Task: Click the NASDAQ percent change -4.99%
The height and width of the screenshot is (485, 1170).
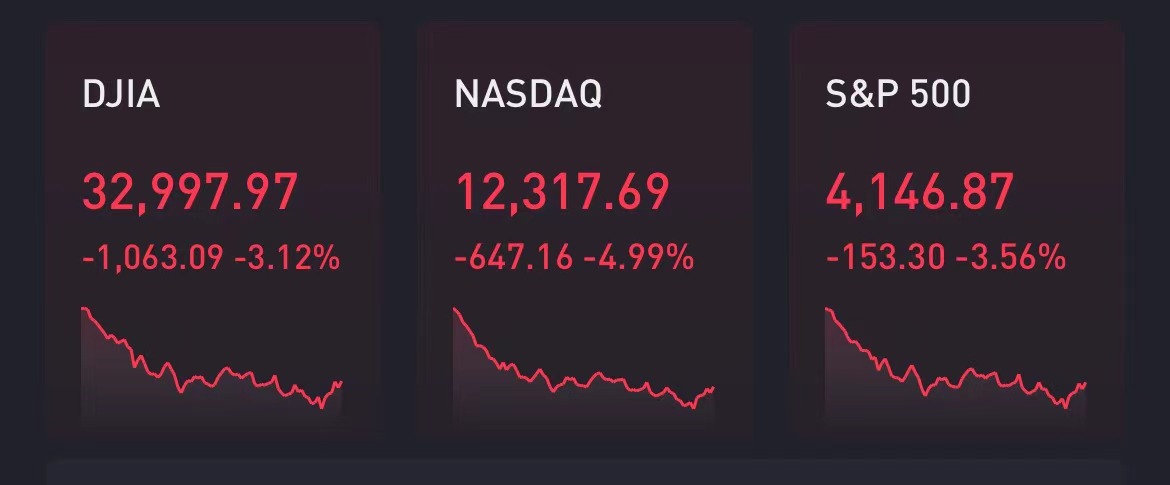Action: [x=639, y=258]
